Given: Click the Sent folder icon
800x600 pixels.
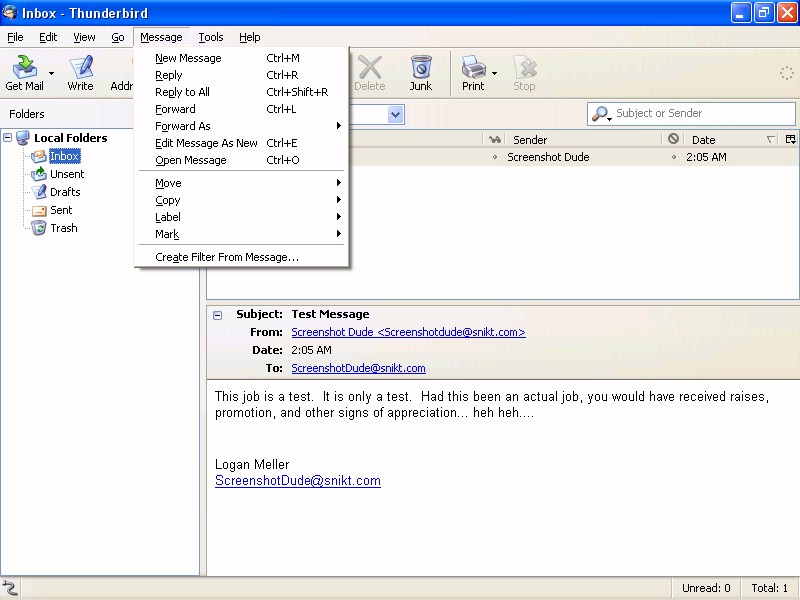Looking at the screenshot, I should point(39,210).
